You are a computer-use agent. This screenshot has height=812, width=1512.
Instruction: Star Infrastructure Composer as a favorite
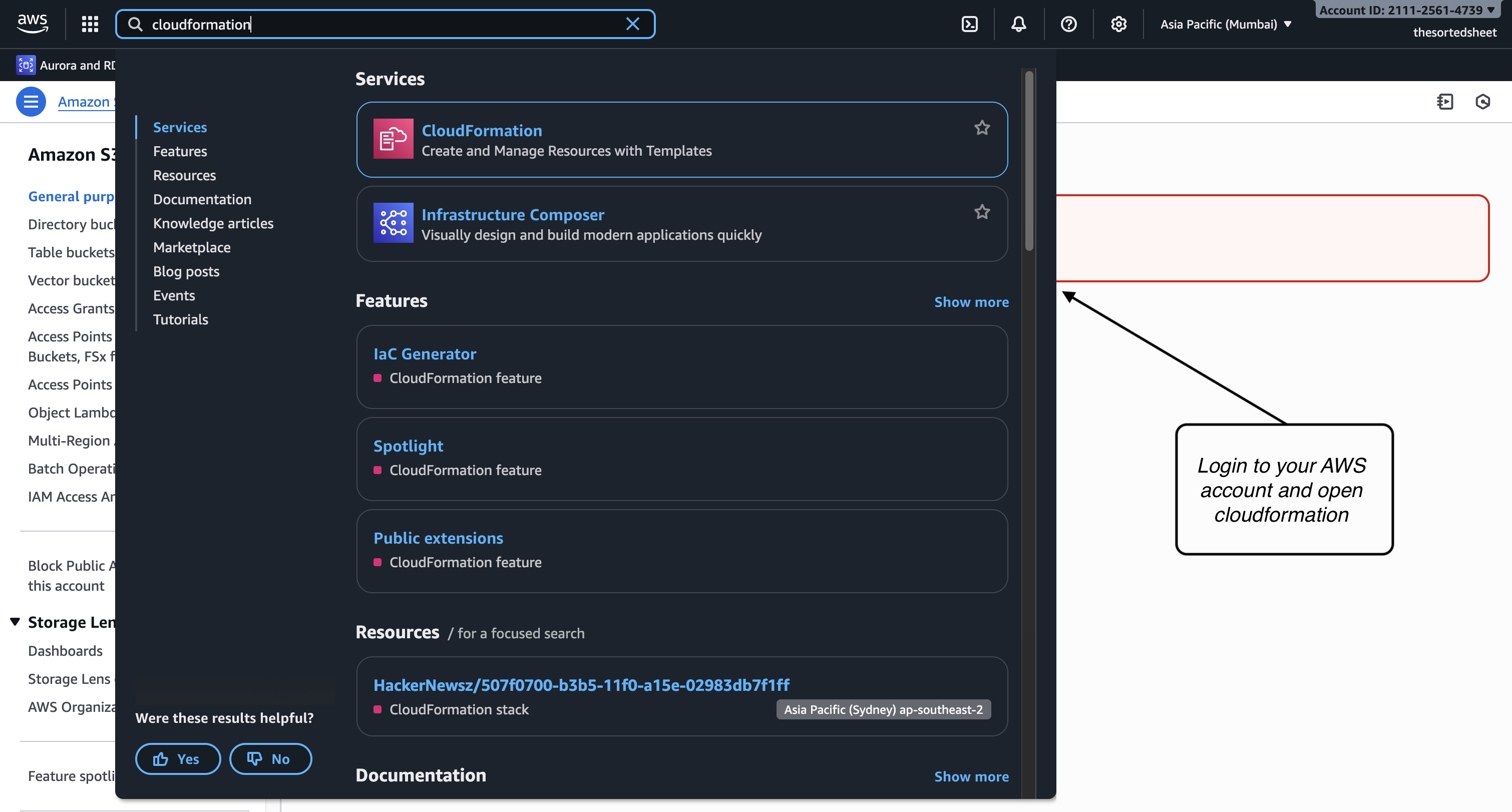point(982,211)
